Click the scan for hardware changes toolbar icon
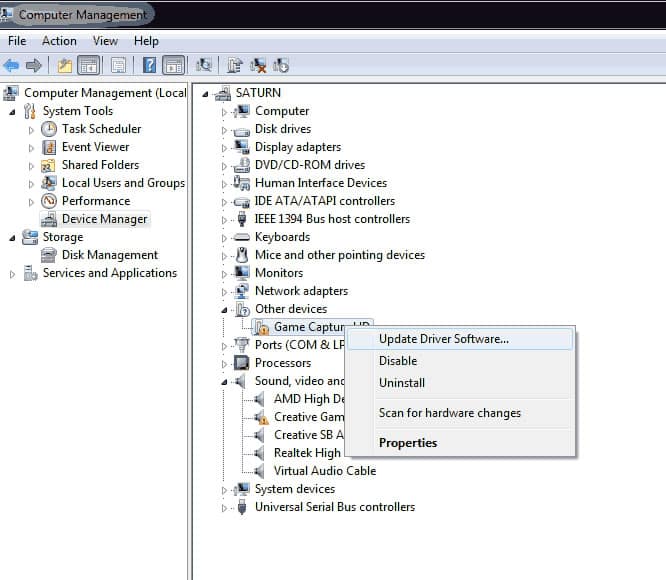 point(204,65)
